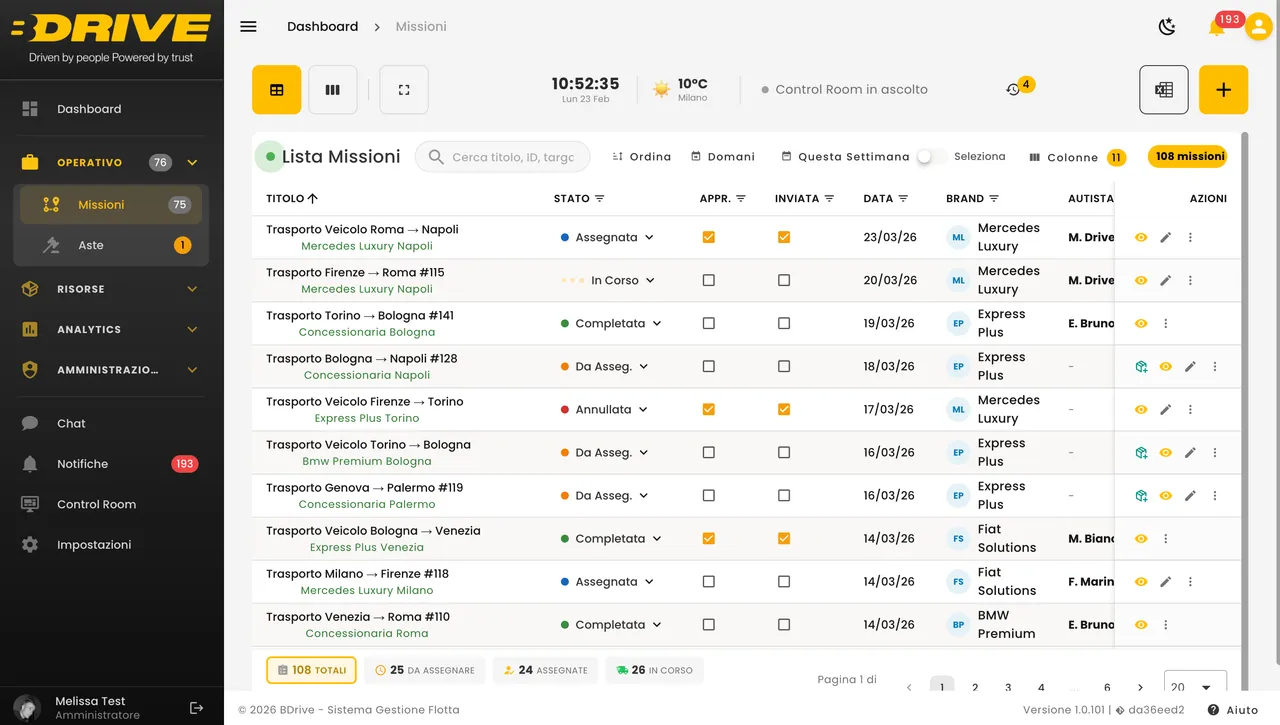Toggle the Seleziona switch
Screen dimensions: 1280x725
click(931, 157)
